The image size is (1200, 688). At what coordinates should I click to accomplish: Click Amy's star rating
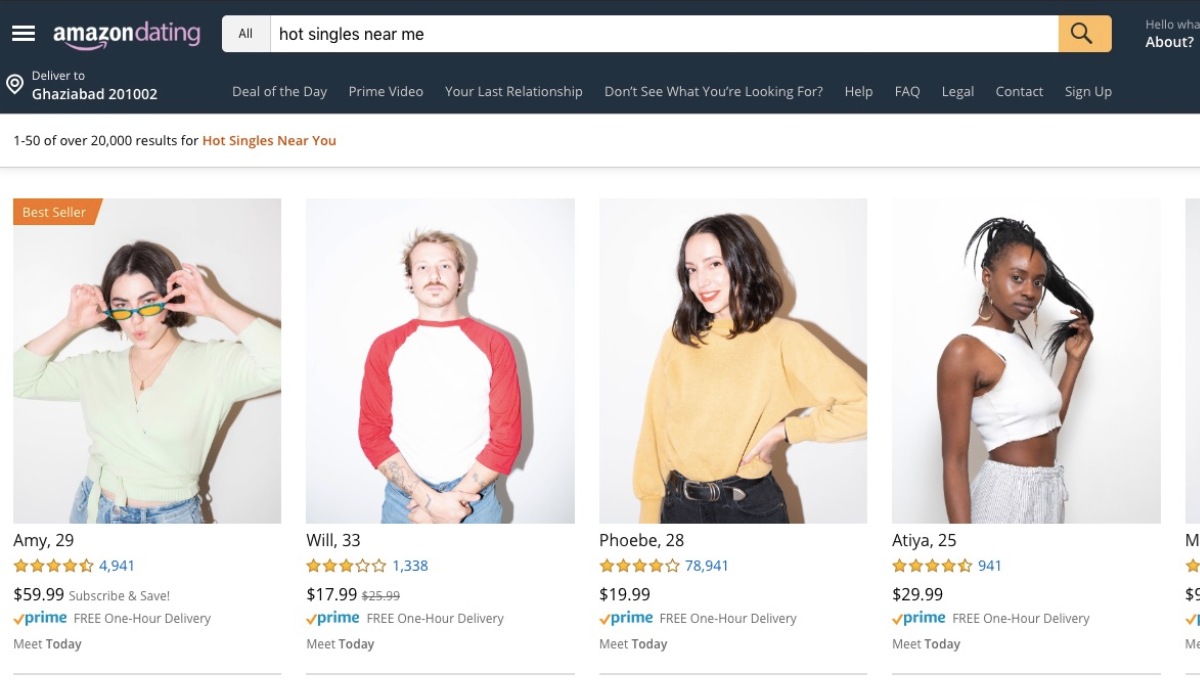[x=53, y=566]
